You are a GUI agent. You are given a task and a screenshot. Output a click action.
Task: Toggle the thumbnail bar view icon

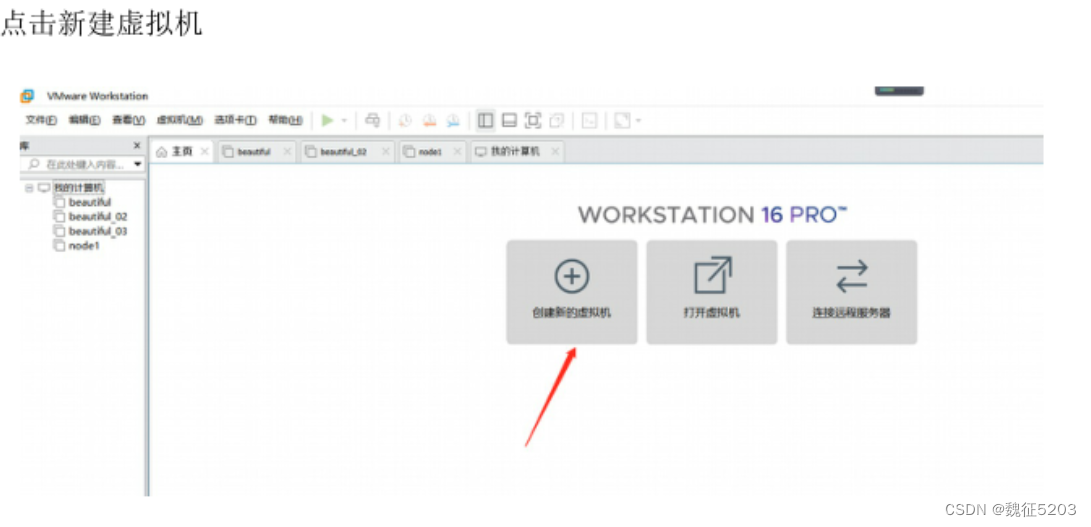click(x=509, y=120)
